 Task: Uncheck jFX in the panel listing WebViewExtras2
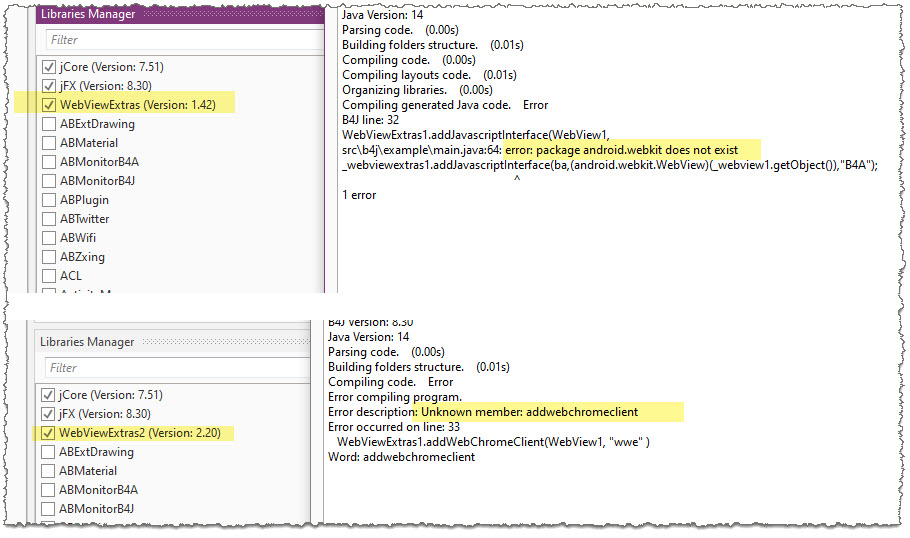48,414
